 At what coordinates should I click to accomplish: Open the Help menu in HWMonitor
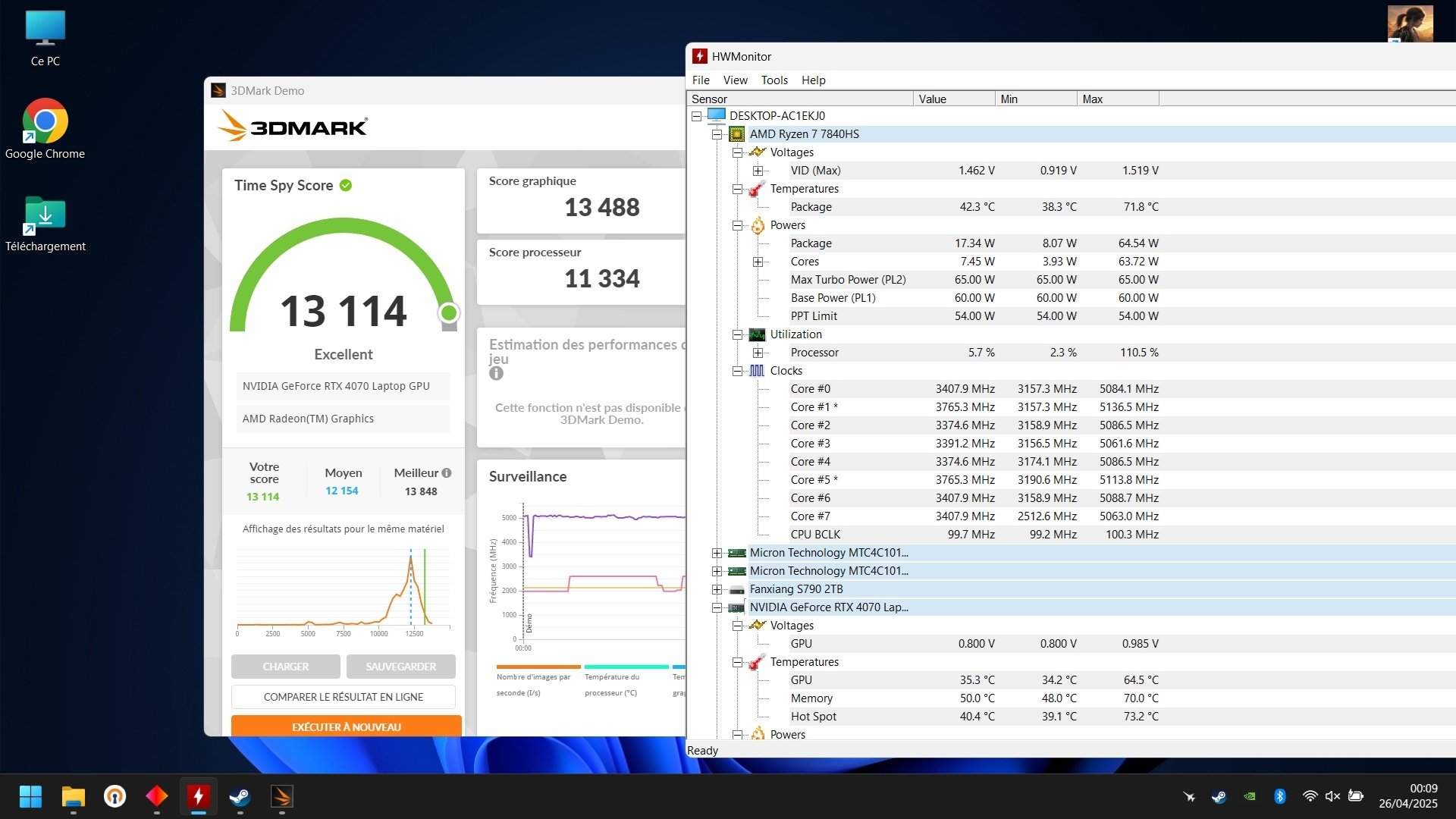(814, 80)
